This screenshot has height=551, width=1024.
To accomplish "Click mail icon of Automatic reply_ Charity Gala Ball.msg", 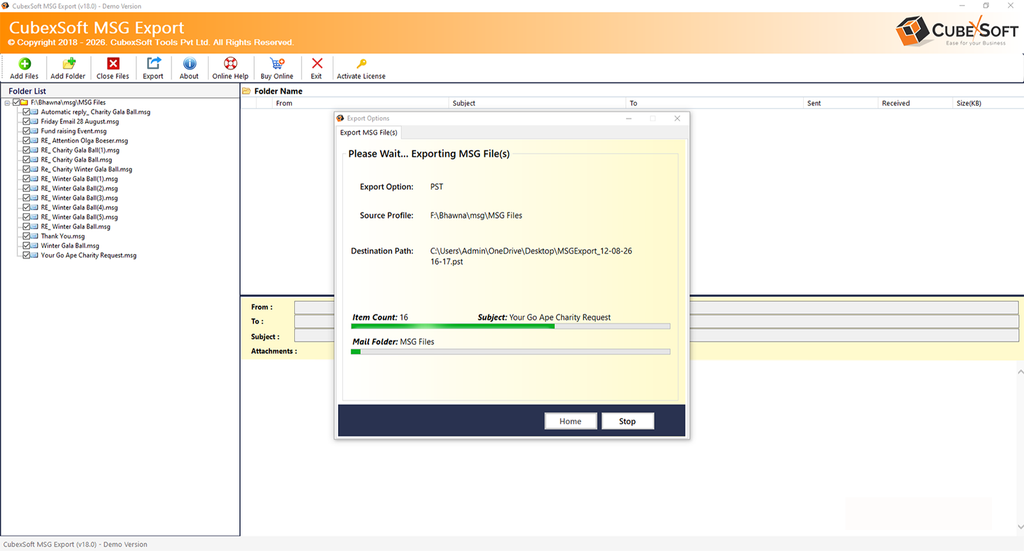I will (x=35, y=112).
